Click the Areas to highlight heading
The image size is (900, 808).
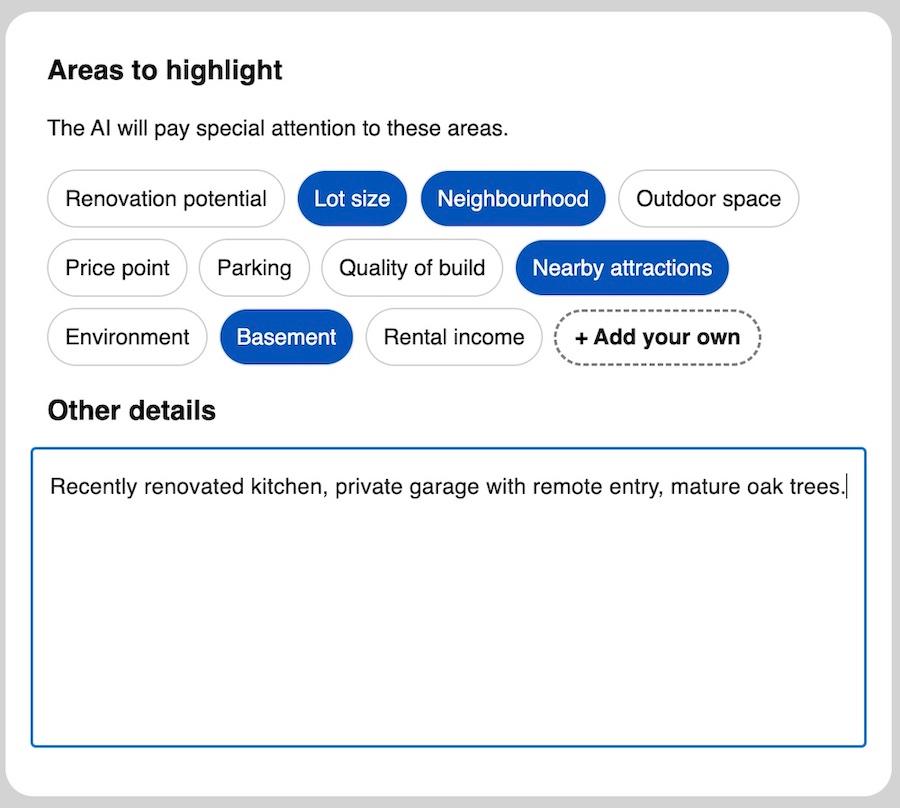(x=165, y=70)
